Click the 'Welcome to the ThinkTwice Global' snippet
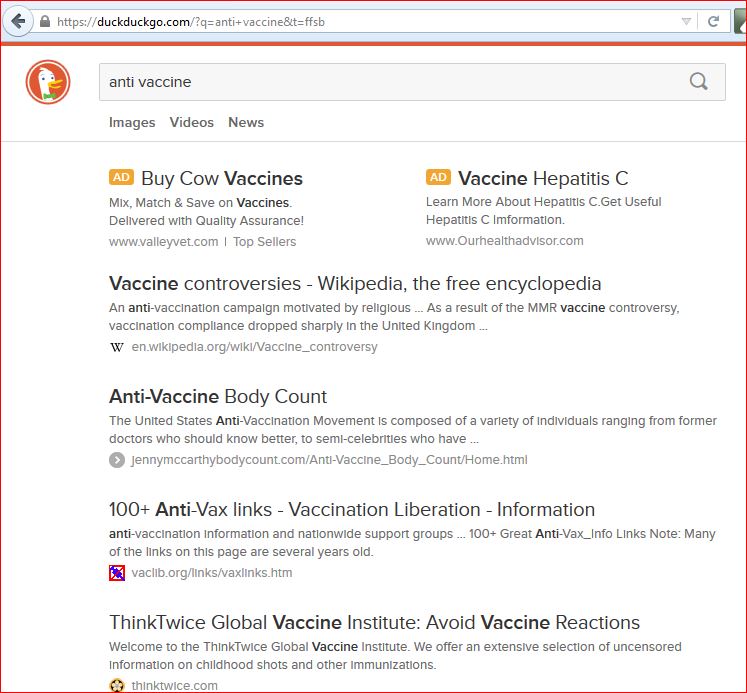The width and height of the screenshot is (747, 693). [x=395, y=655]
